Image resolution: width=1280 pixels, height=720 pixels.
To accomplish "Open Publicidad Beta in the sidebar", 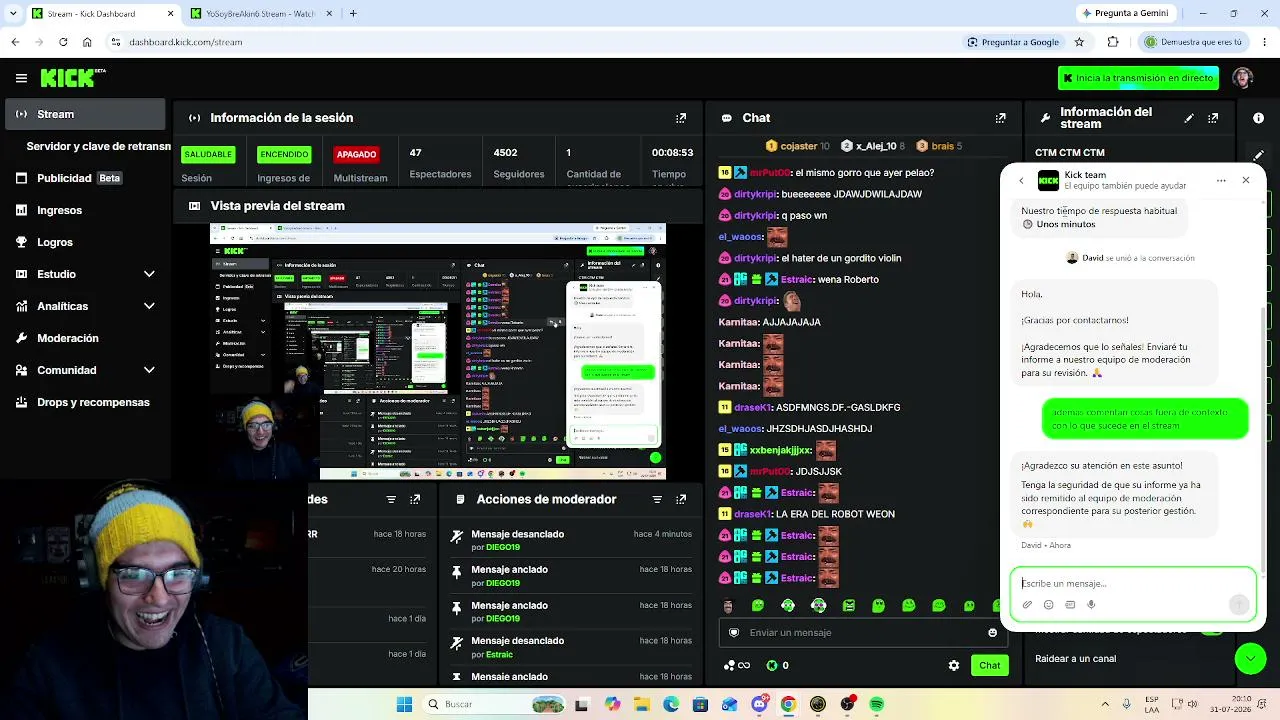I will (x=85, y=178).
